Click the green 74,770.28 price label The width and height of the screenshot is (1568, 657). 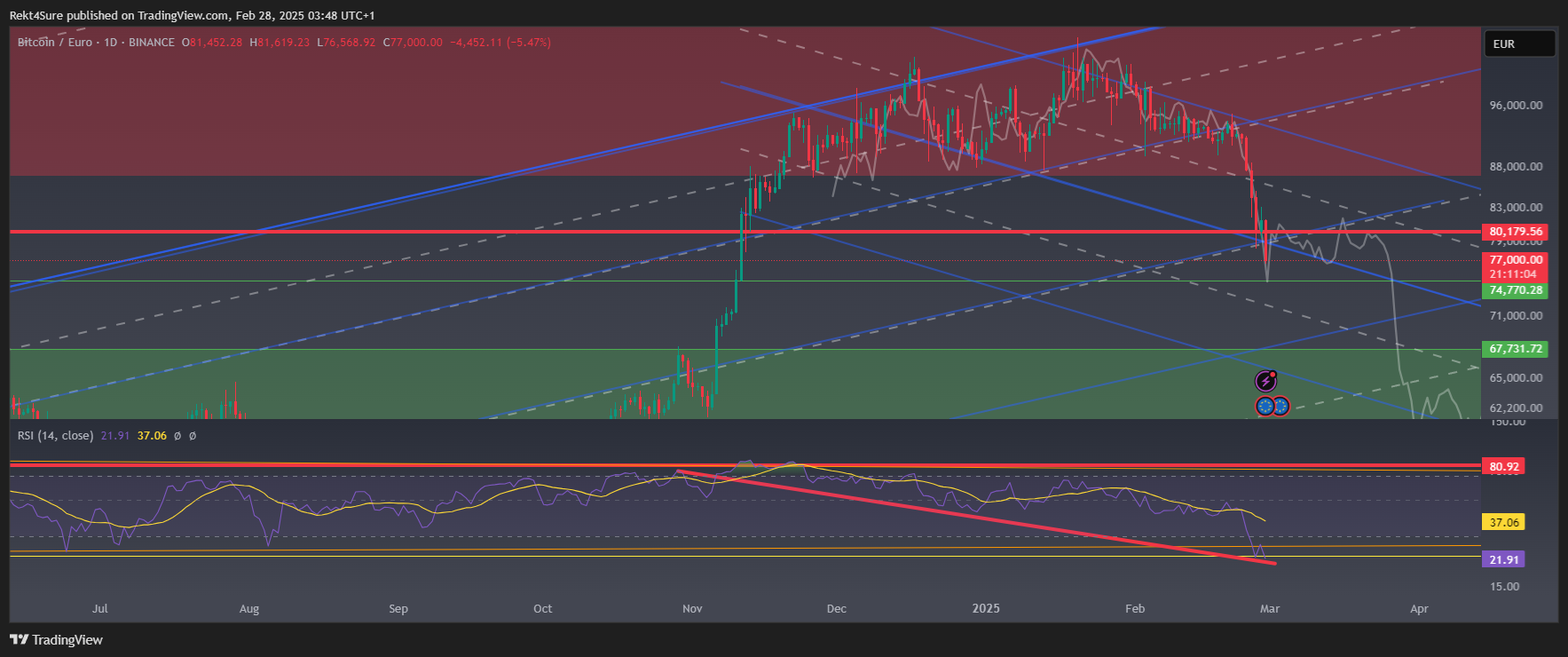1516,290
